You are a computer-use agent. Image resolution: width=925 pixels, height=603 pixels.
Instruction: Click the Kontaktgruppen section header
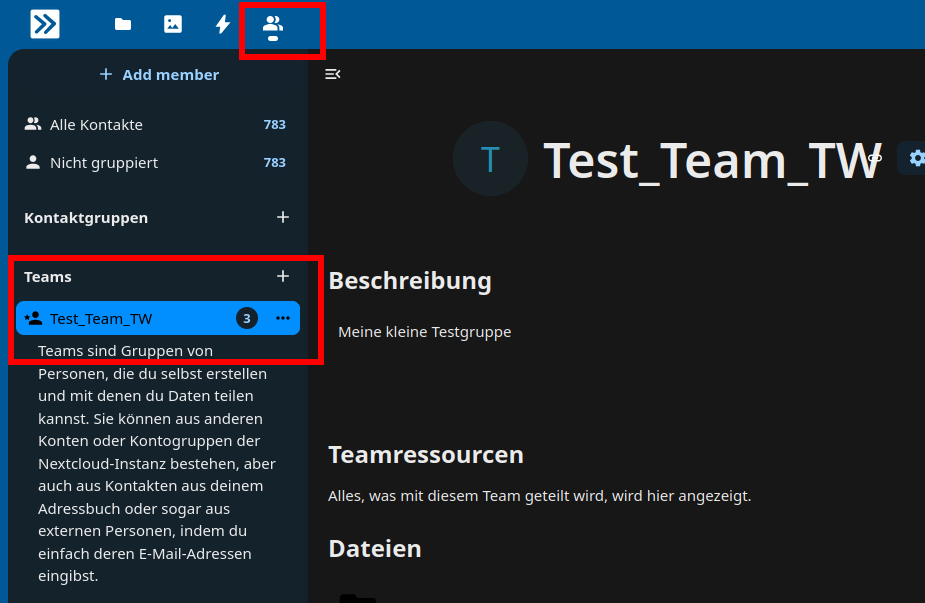point(86,217)
